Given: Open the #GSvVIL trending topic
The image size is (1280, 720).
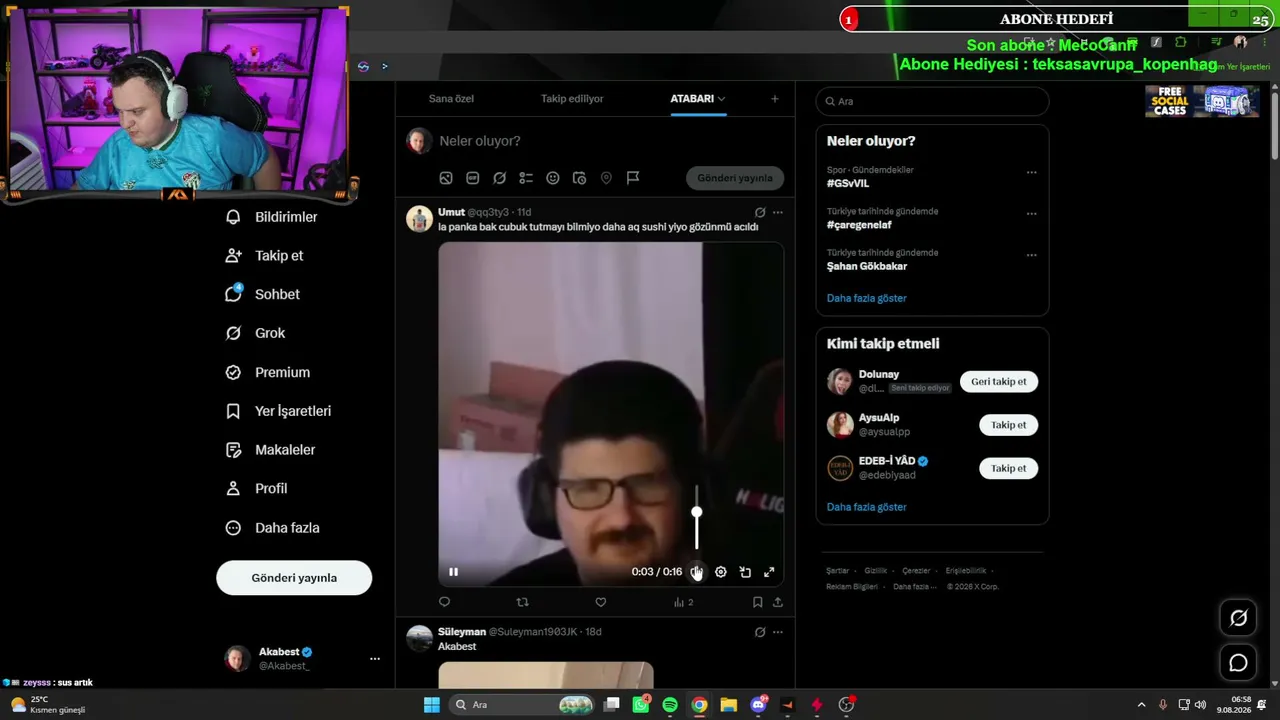Looking at the screenshot, I should (x=848, y=184).
